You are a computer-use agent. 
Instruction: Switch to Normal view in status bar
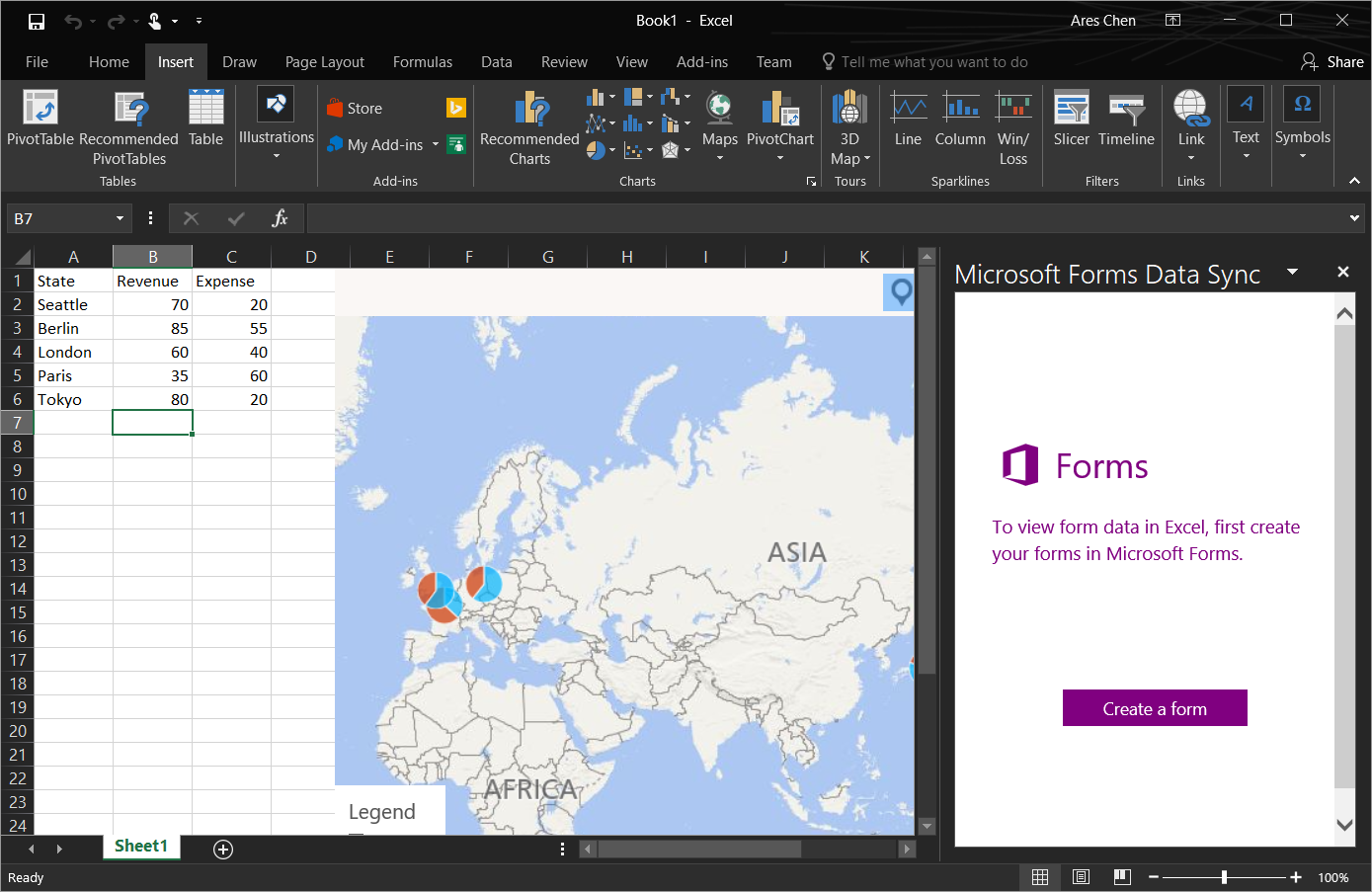pos(1040,877)
